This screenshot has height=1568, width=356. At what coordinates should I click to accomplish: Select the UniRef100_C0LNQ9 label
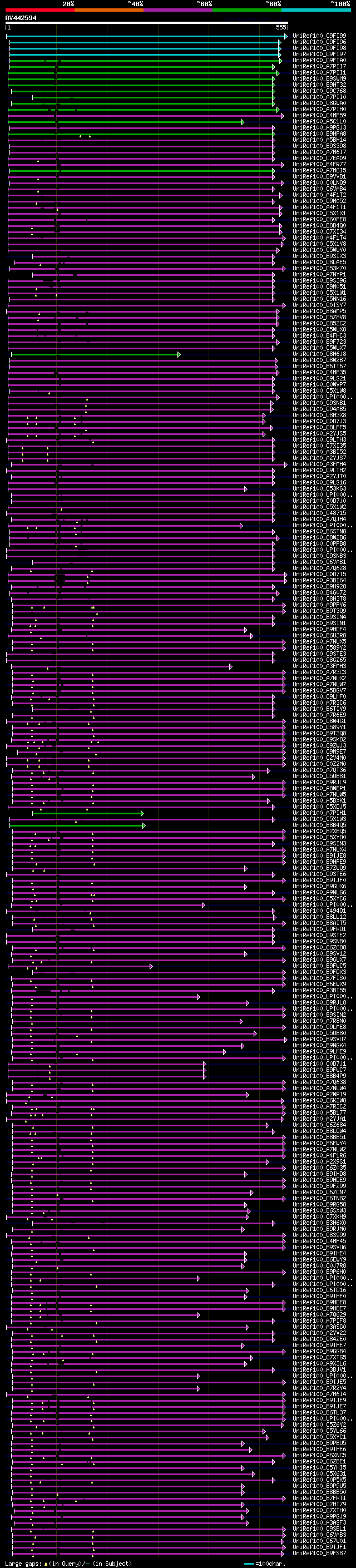point(319,183)
